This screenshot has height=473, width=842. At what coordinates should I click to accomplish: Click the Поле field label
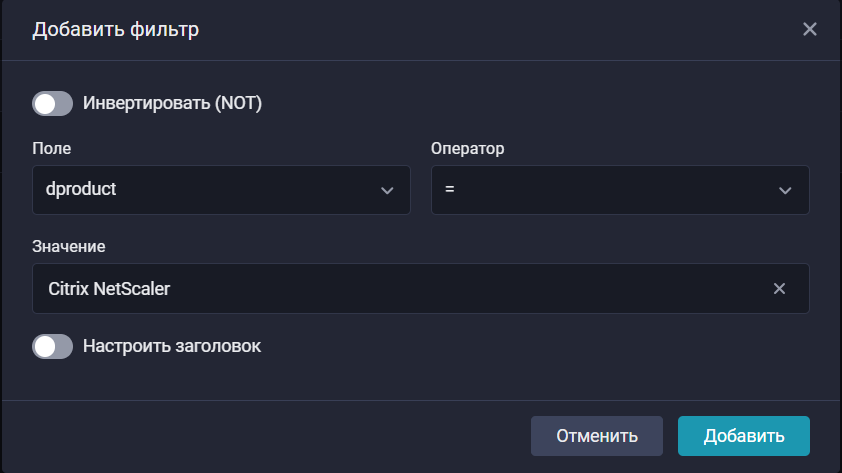[x=52, y=149]
